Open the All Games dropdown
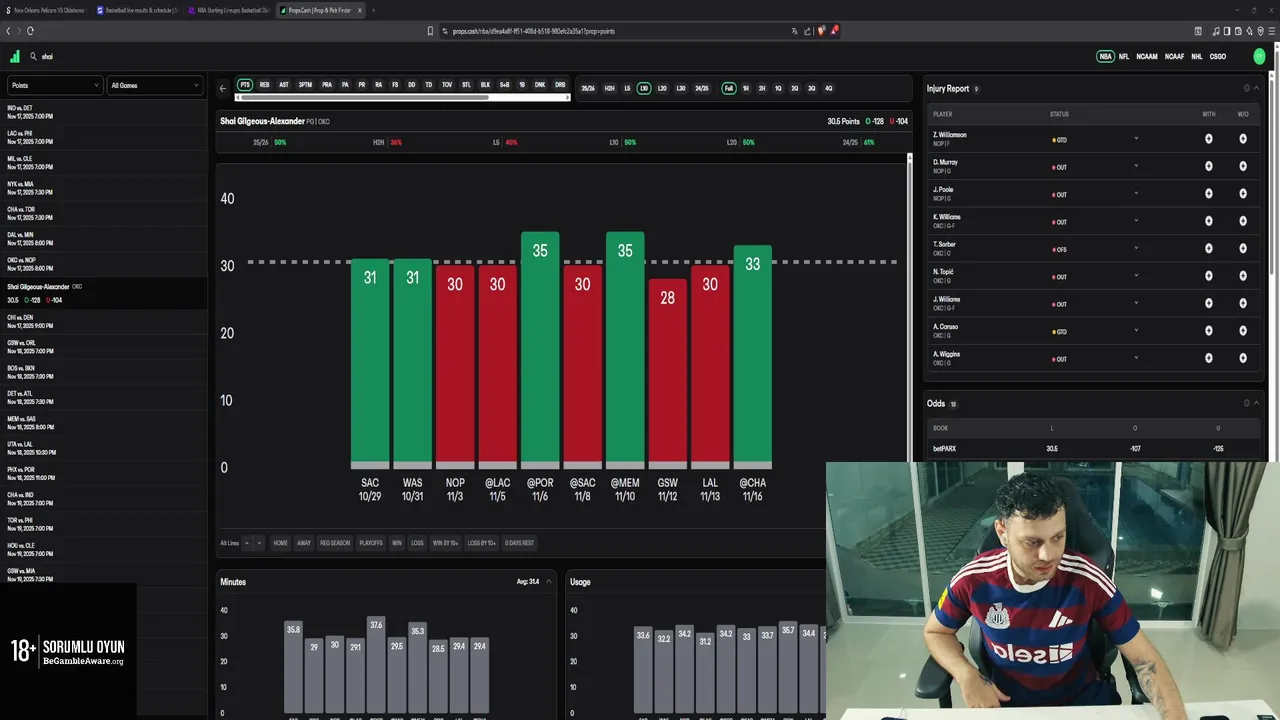This screenshot has width=1280, height=720. tap(155, 86)
